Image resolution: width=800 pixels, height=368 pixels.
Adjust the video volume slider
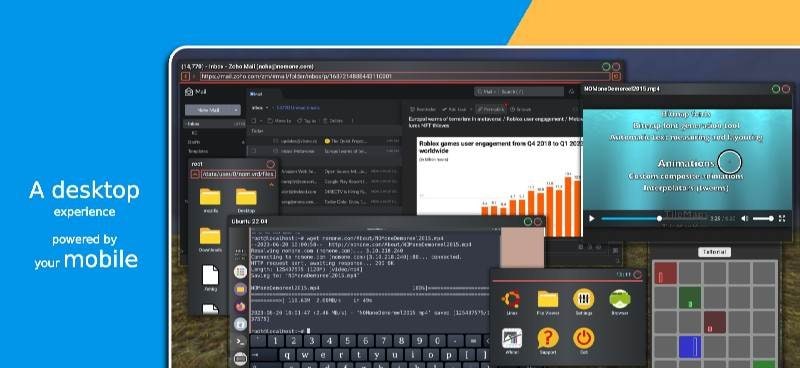763,218
